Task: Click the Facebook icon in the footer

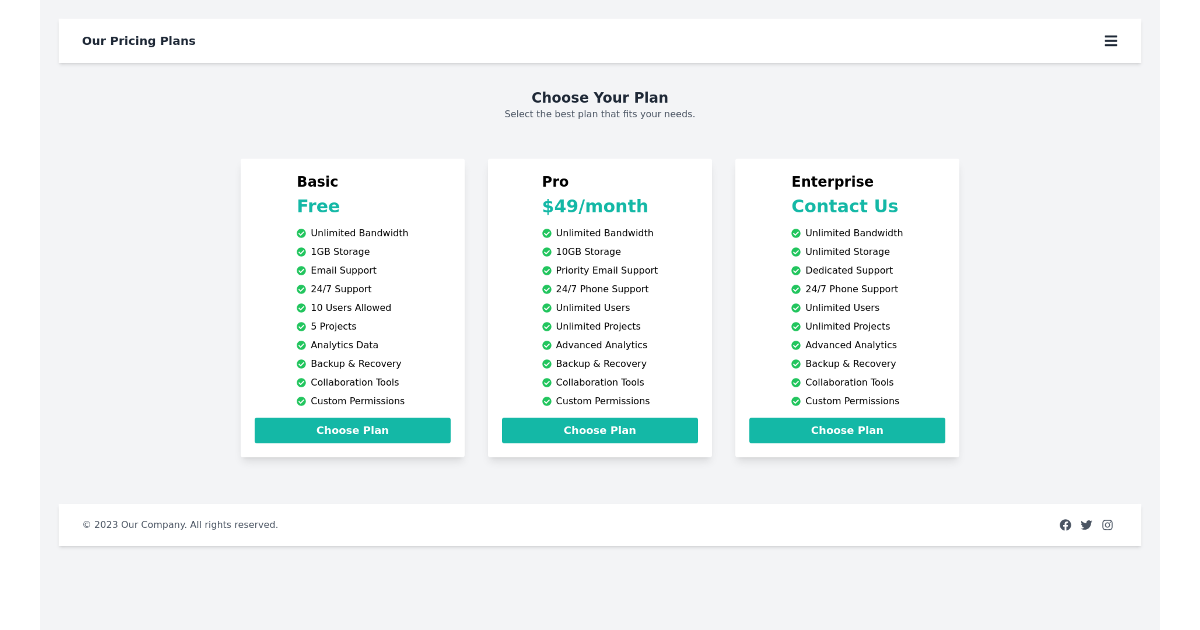Action: click(x=1065, y=524)
